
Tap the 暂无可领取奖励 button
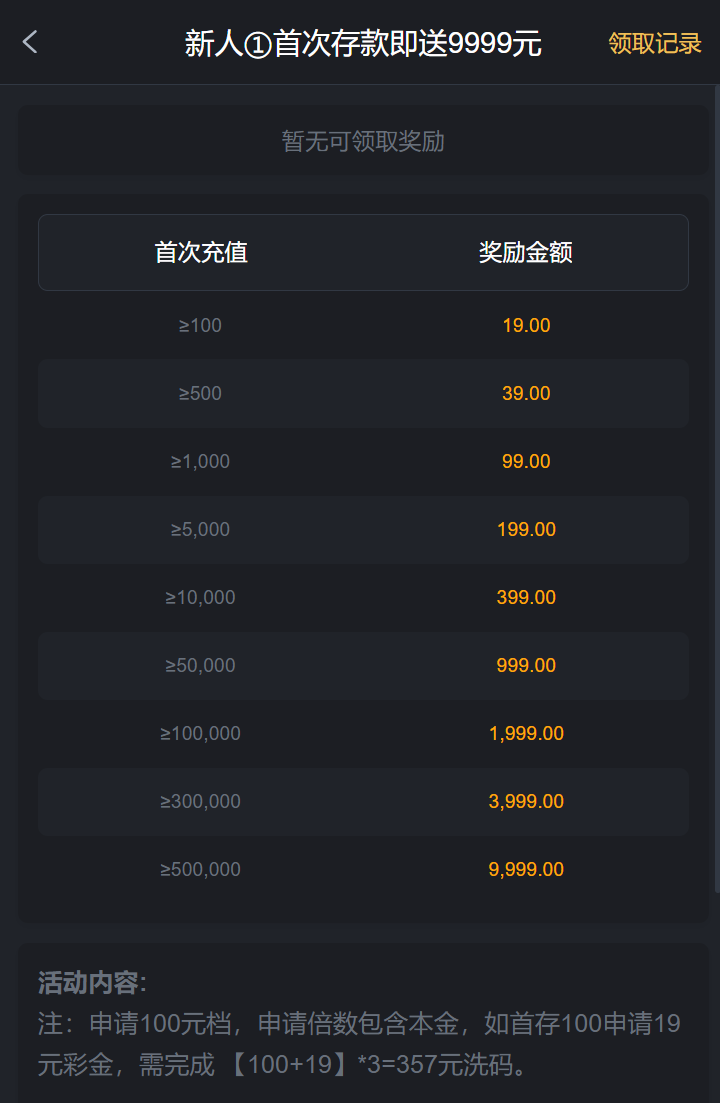coord(363,141)
